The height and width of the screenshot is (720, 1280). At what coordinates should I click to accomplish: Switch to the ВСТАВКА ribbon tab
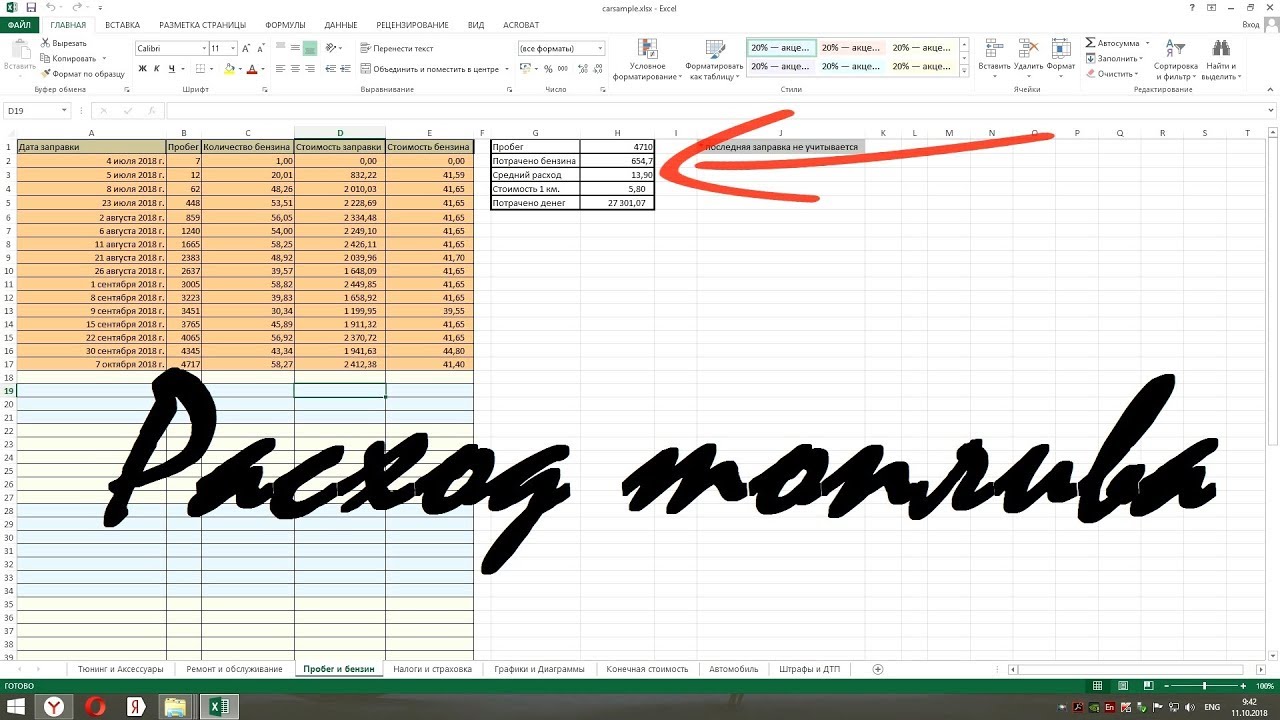coord(122,24)
